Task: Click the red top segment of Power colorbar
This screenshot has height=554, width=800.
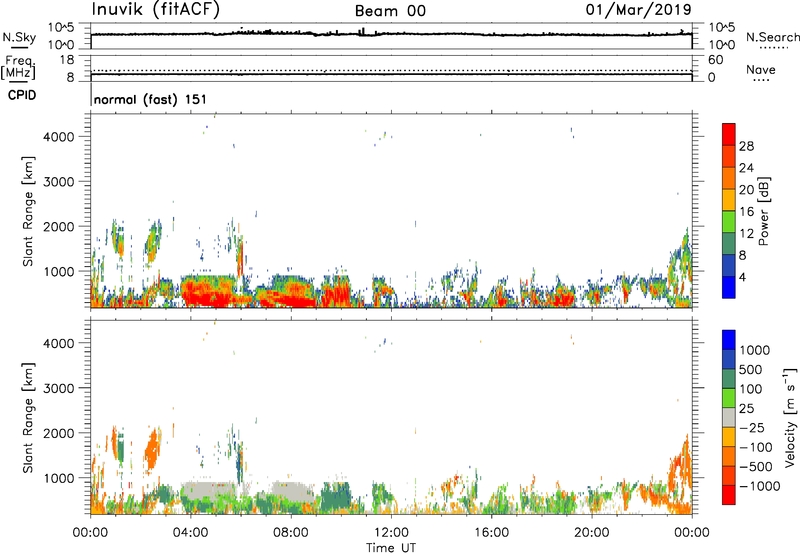Action: point(729,134)
